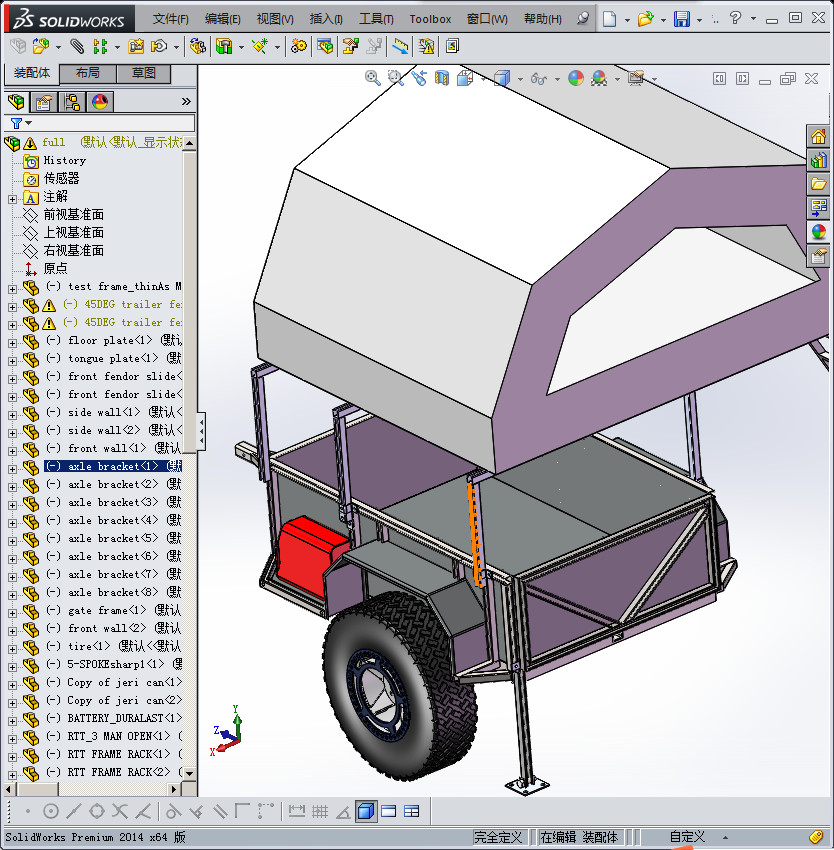Switch to the PropertyManager tab
The width and height of the screenshot is (834, 850).
[x=44, y=102]
